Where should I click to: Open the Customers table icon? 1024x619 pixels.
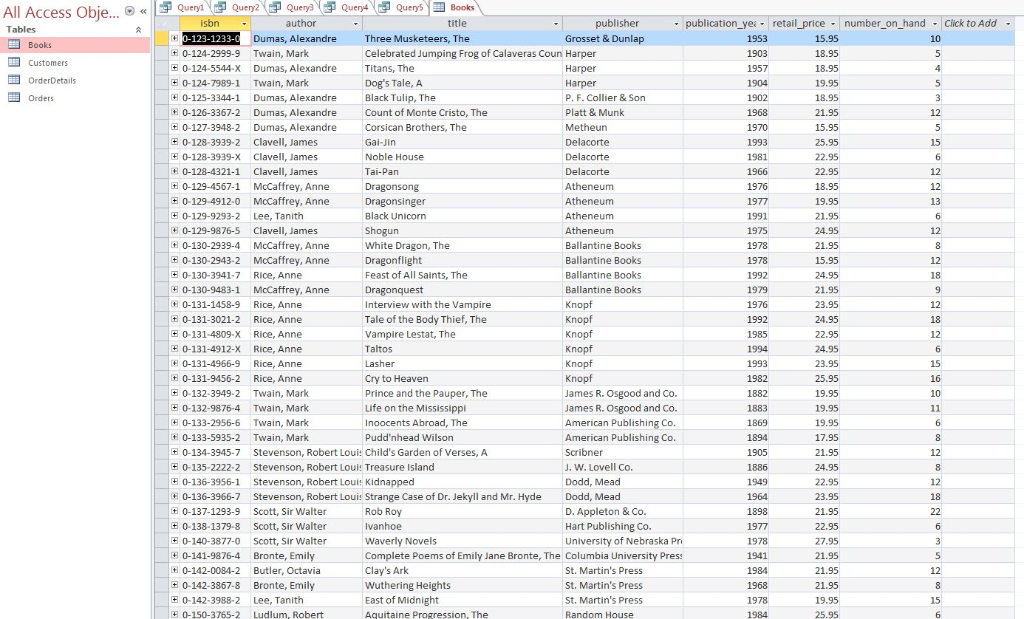pyautogui.click(x=14, y=62)
